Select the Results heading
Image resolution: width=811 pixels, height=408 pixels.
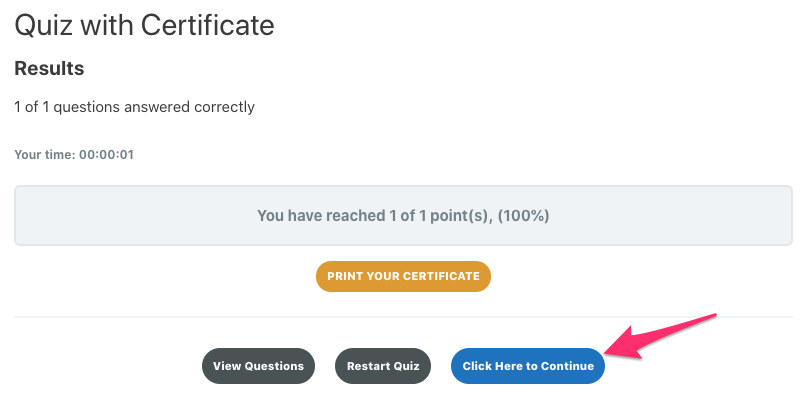point(49,69)
